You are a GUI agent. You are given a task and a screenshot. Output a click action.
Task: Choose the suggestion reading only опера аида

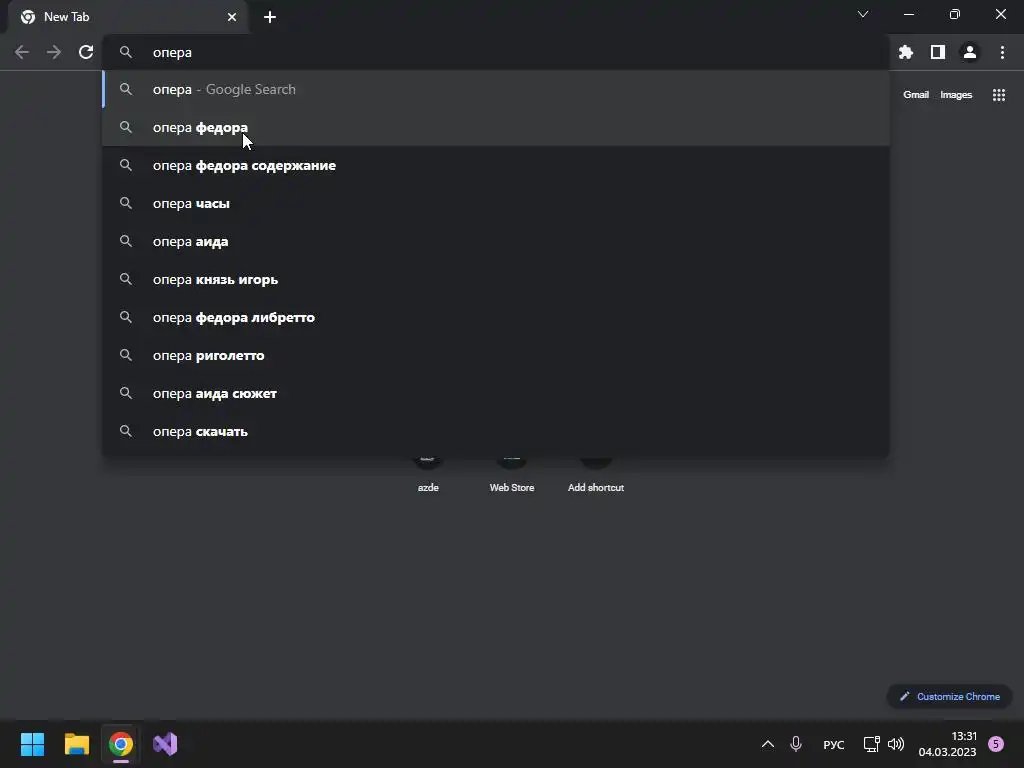coord(496,242)
